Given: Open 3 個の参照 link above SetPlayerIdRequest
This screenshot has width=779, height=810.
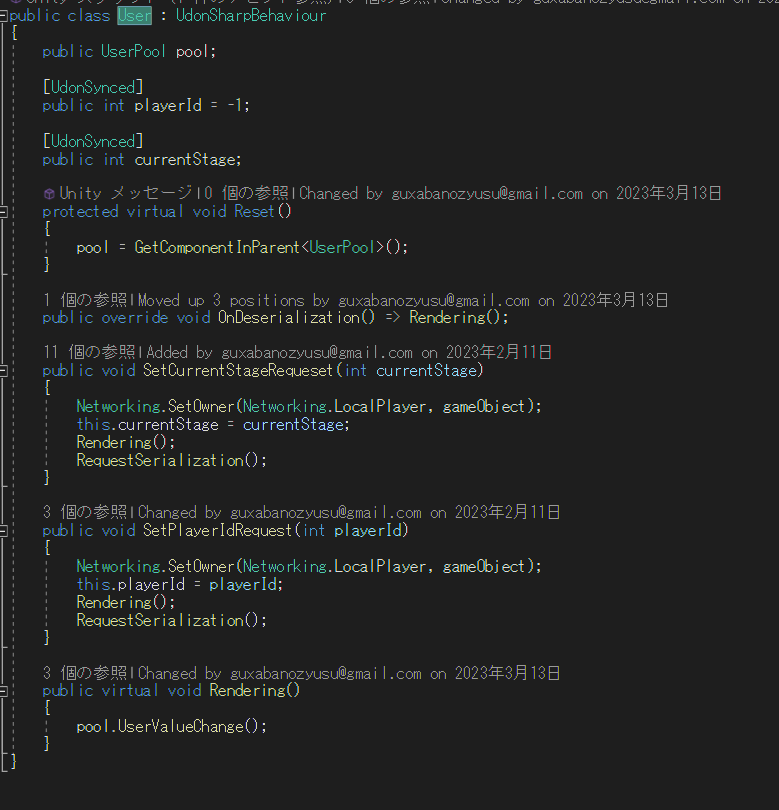Looking at the screenshot, I should [x=85, y=512].
